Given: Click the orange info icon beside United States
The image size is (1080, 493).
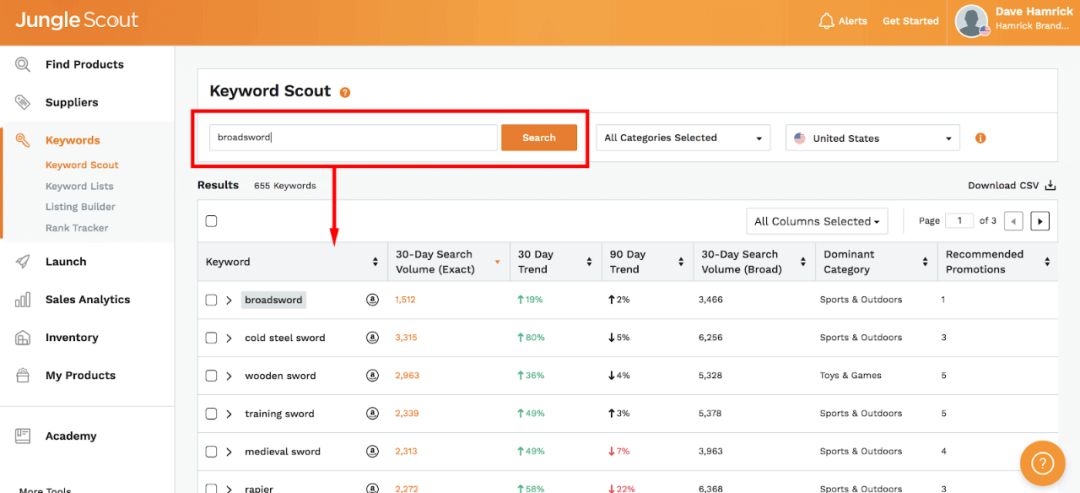Looking at the screenshot, I should (x=980, y=138).
